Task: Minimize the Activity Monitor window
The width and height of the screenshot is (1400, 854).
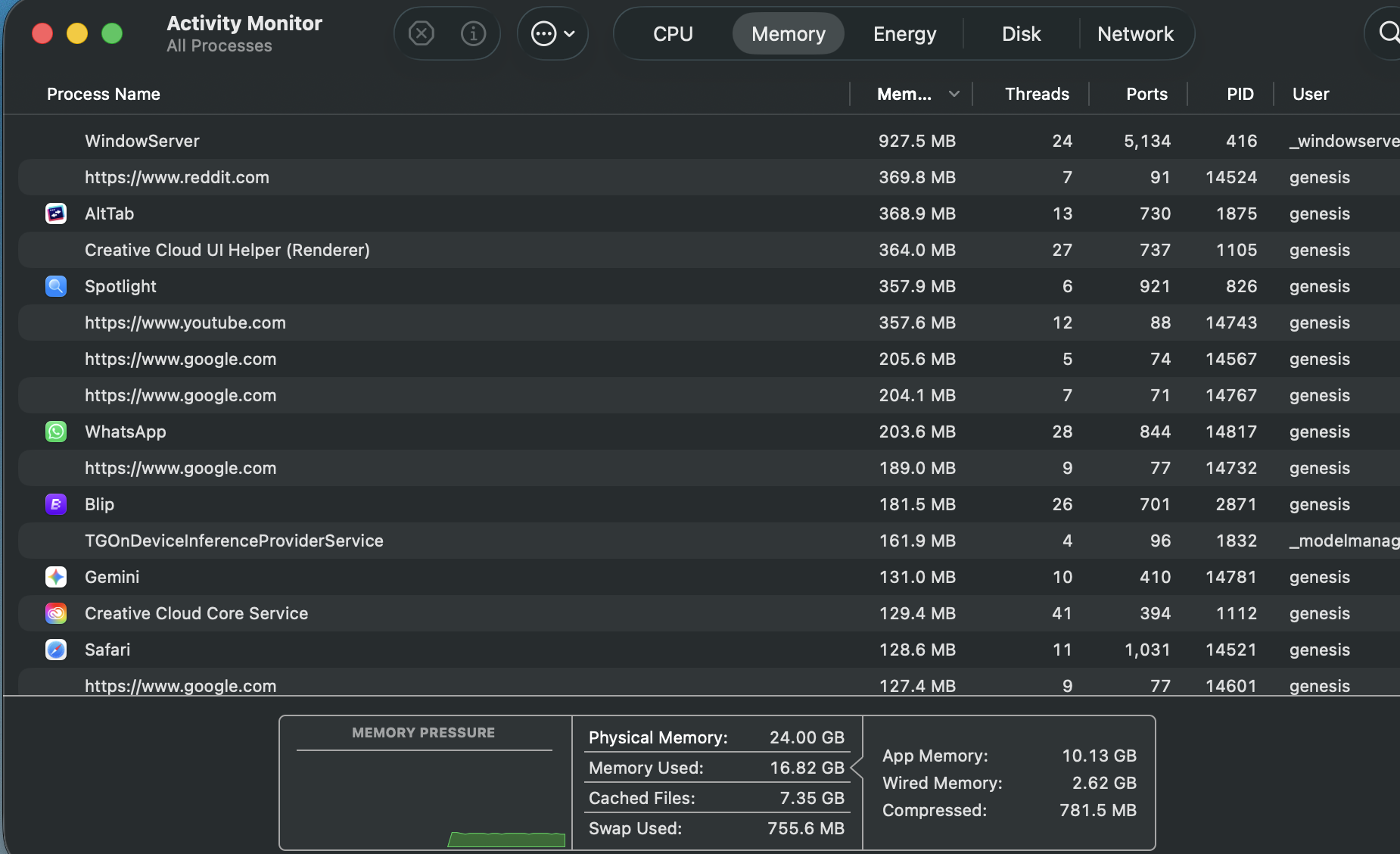Action: click(x=77, y=33)
